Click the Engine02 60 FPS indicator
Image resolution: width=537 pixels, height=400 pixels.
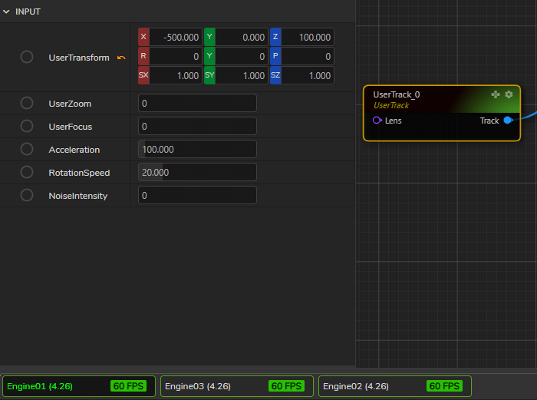point(444,386)
